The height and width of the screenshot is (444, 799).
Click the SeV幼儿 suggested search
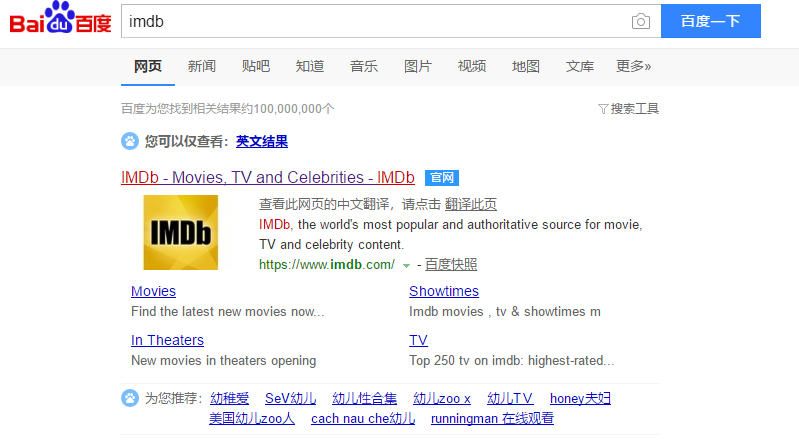click(x=290, y=399)
